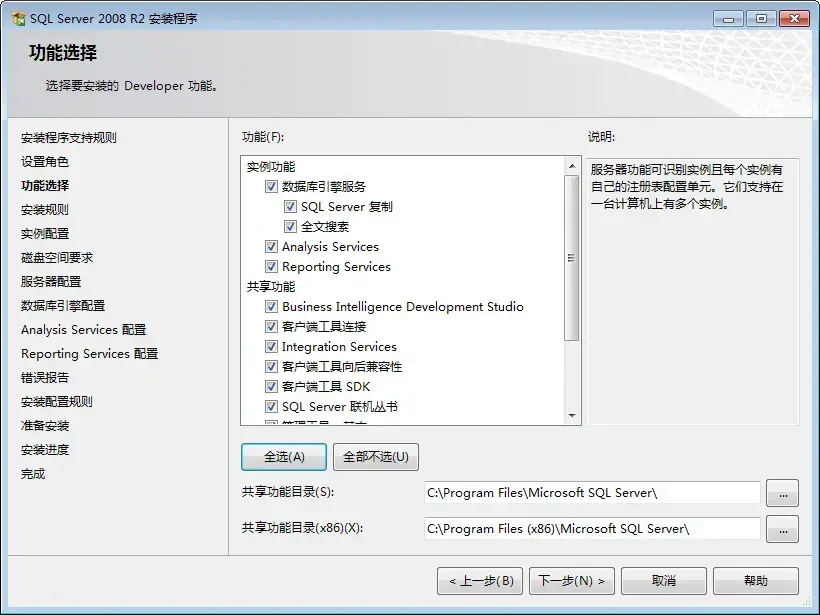Proceed with the 下一步(N) button

pyautogui.click(x=572, y=581)
